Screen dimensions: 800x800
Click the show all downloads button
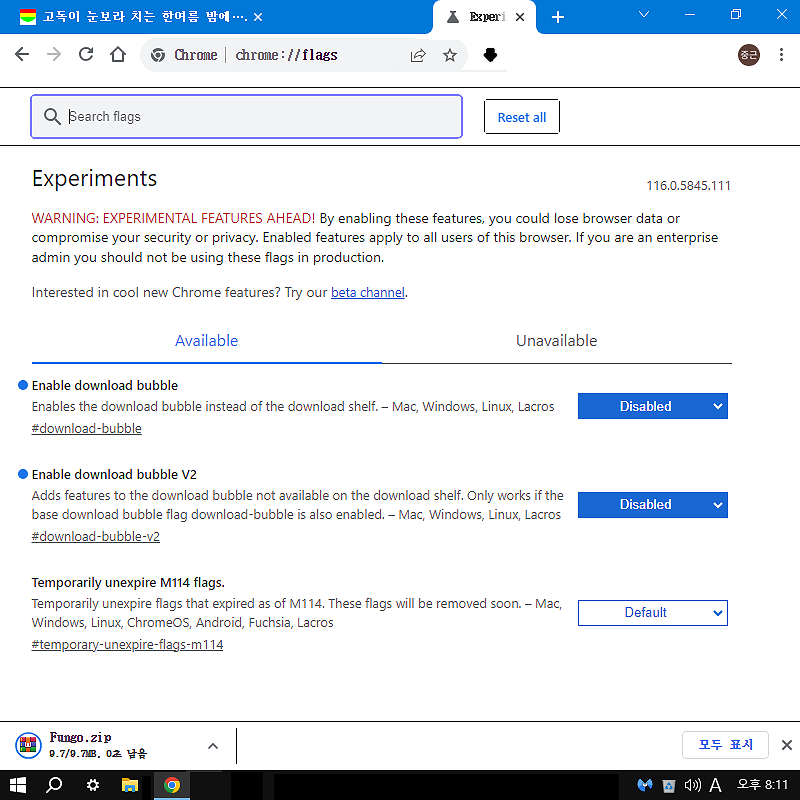(725, 745)
